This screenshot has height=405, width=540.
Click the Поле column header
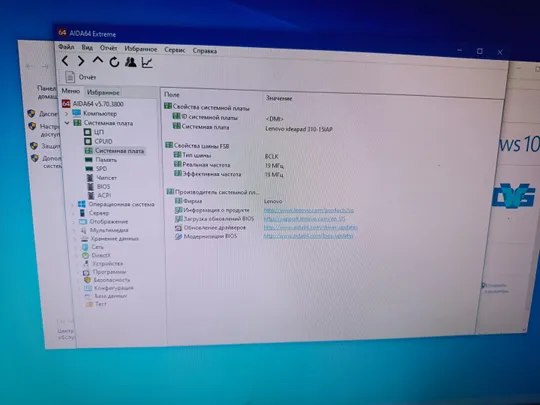(172, 94)
